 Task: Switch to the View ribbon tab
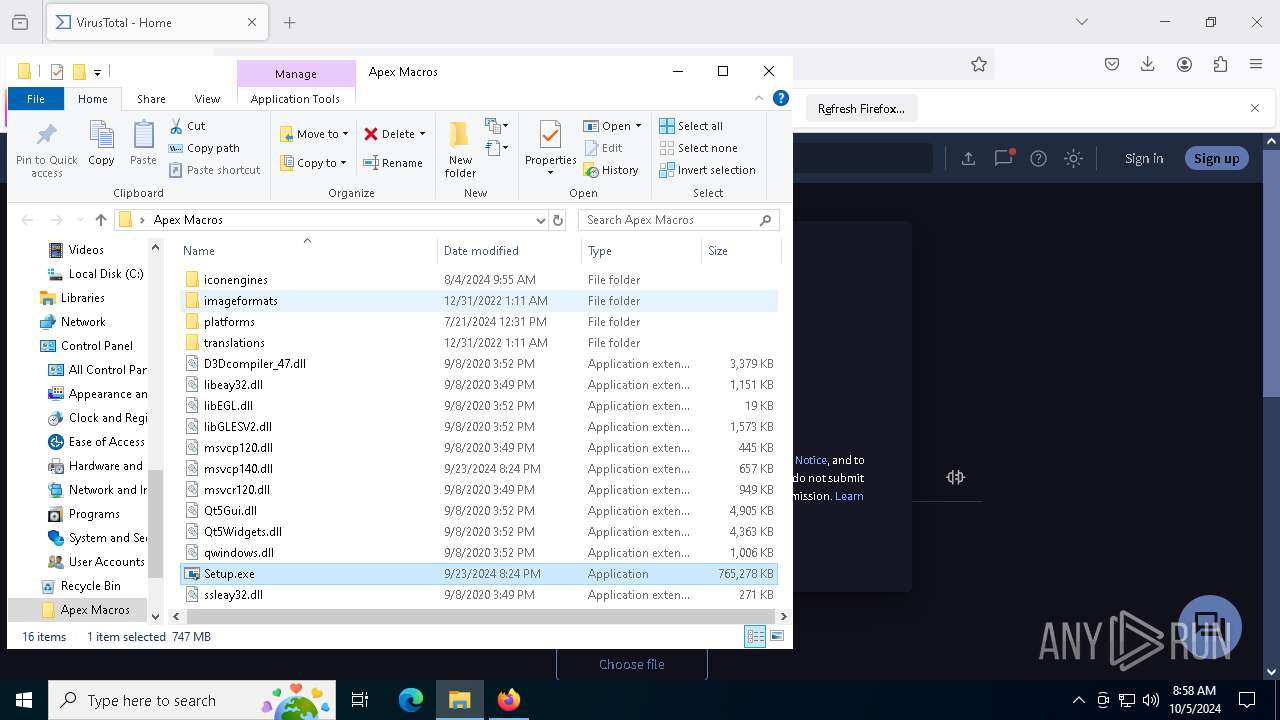[x=207, y=99]
